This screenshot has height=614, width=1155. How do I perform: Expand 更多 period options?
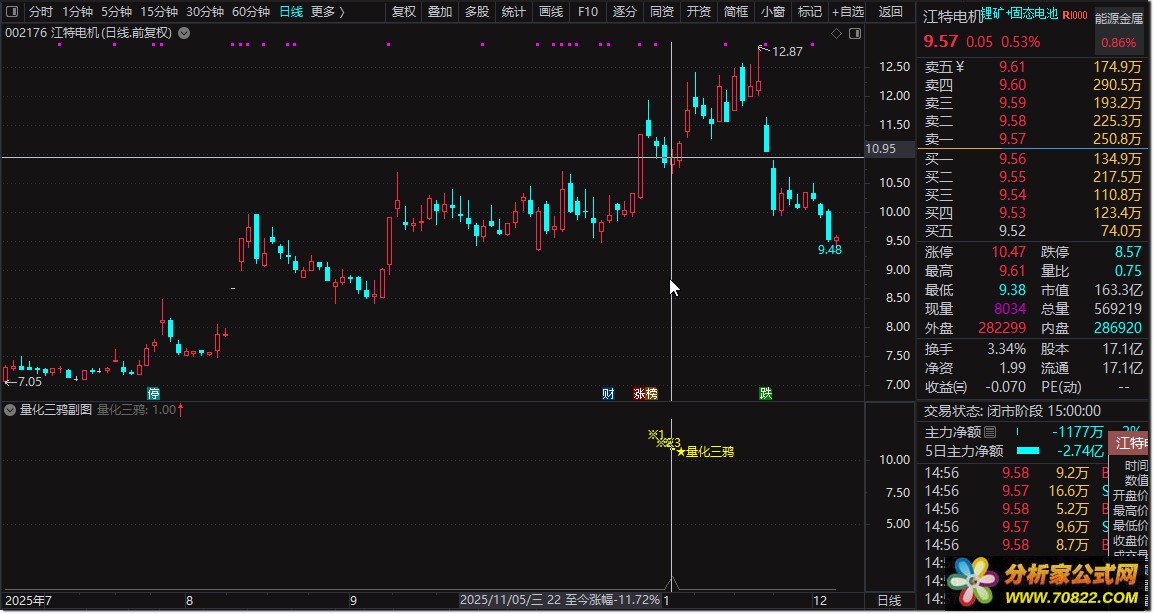tap(328, 12)
